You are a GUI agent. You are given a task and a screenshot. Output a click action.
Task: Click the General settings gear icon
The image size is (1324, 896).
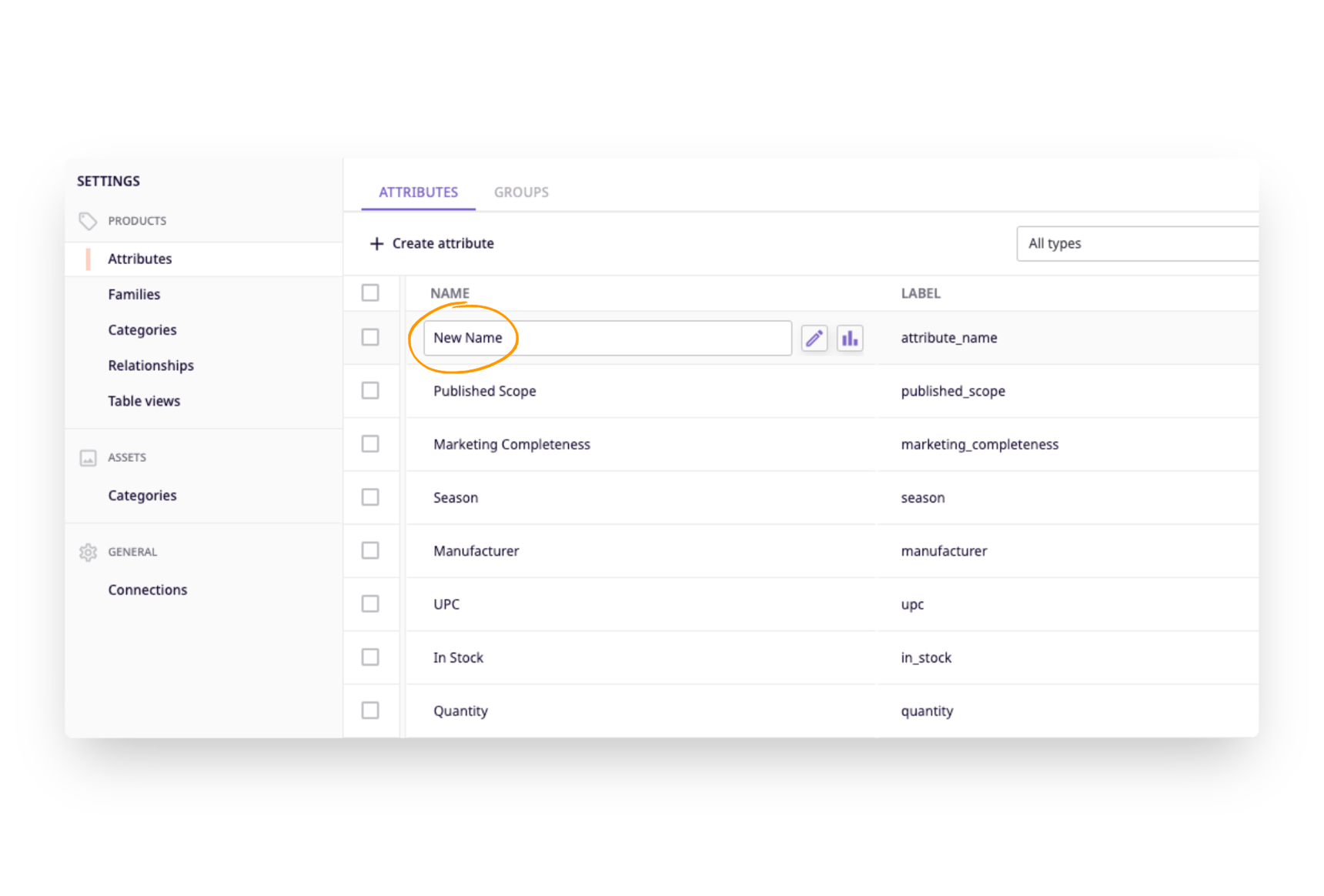(x=88, y=552)
